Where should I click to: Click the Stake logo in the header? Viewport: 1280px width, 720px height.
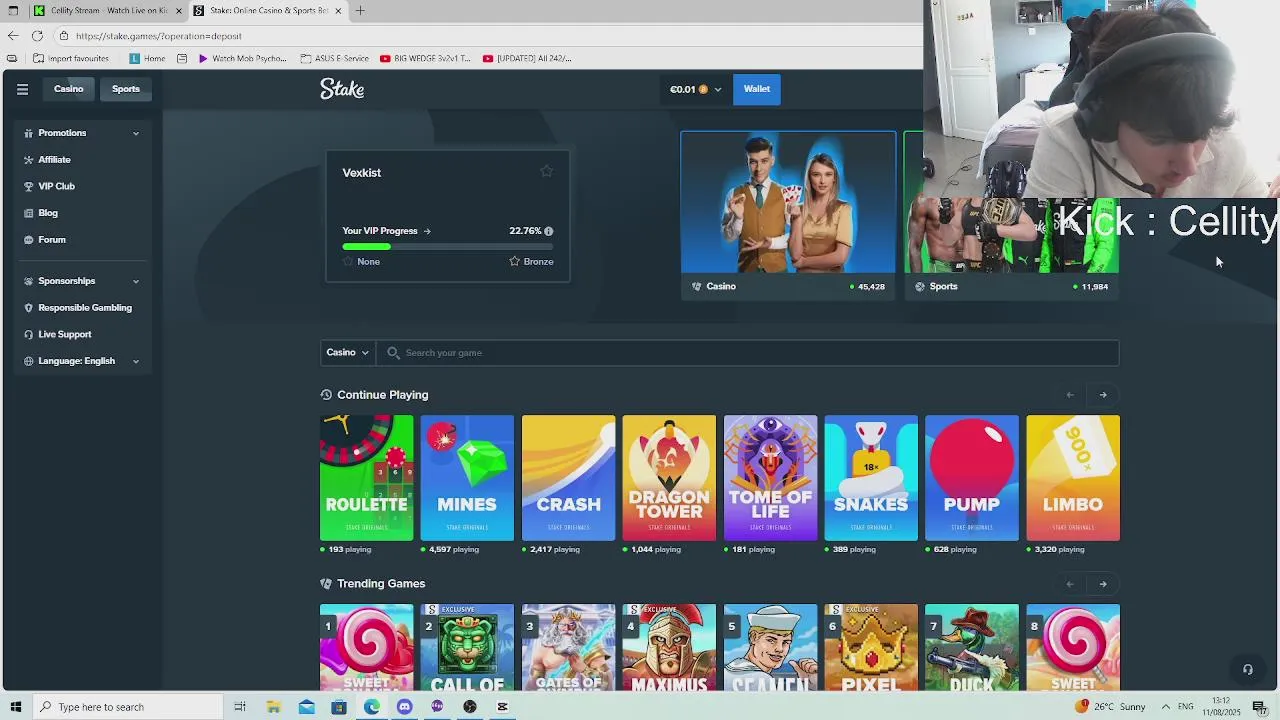(x=342, y=89)
